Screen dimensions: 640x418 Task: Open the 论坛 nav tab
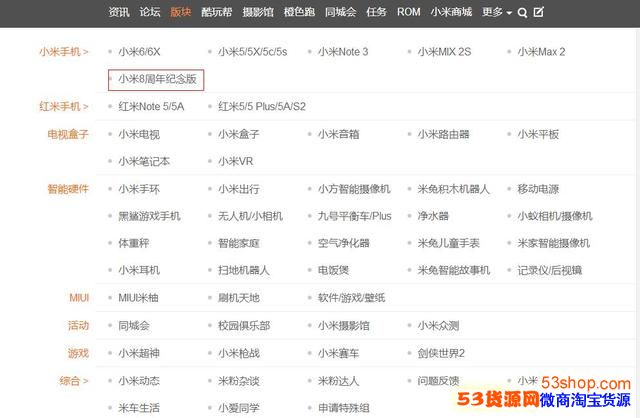pyautogui.click(x=150, y=12)
